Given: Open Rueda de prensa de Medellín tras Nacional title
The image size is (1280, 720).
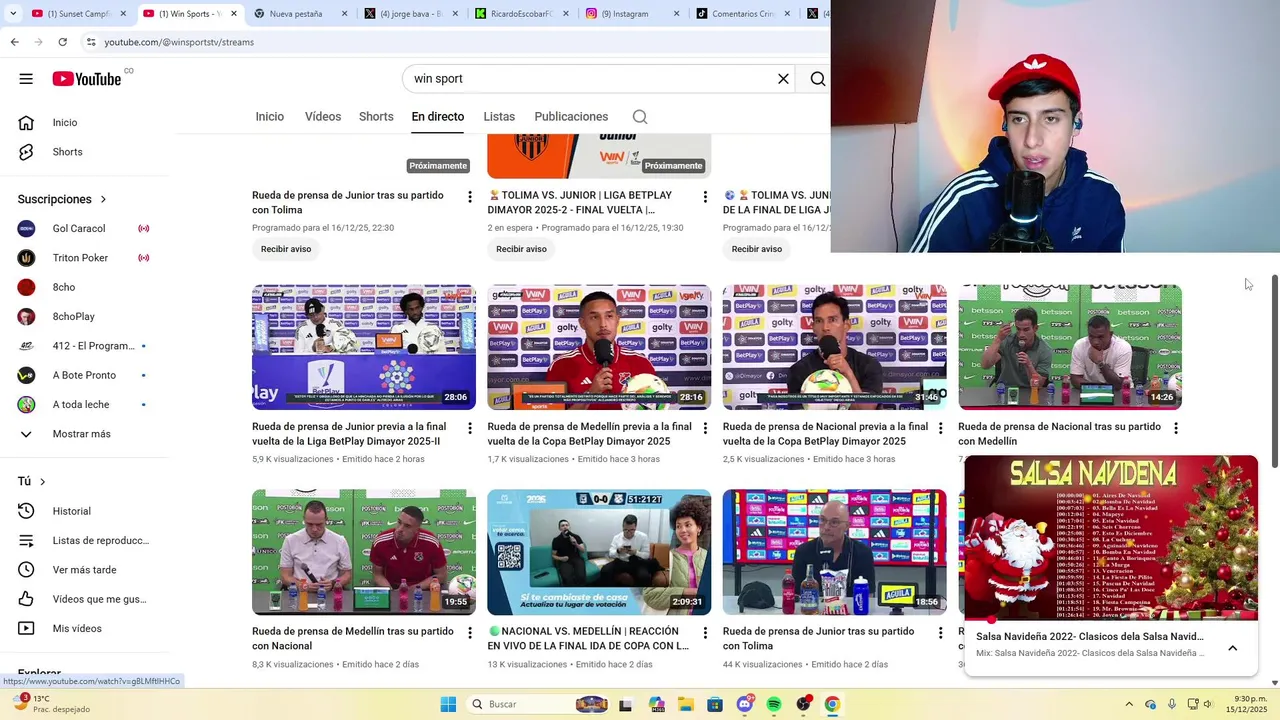Looking at the screenshot, I should (353, 638).
